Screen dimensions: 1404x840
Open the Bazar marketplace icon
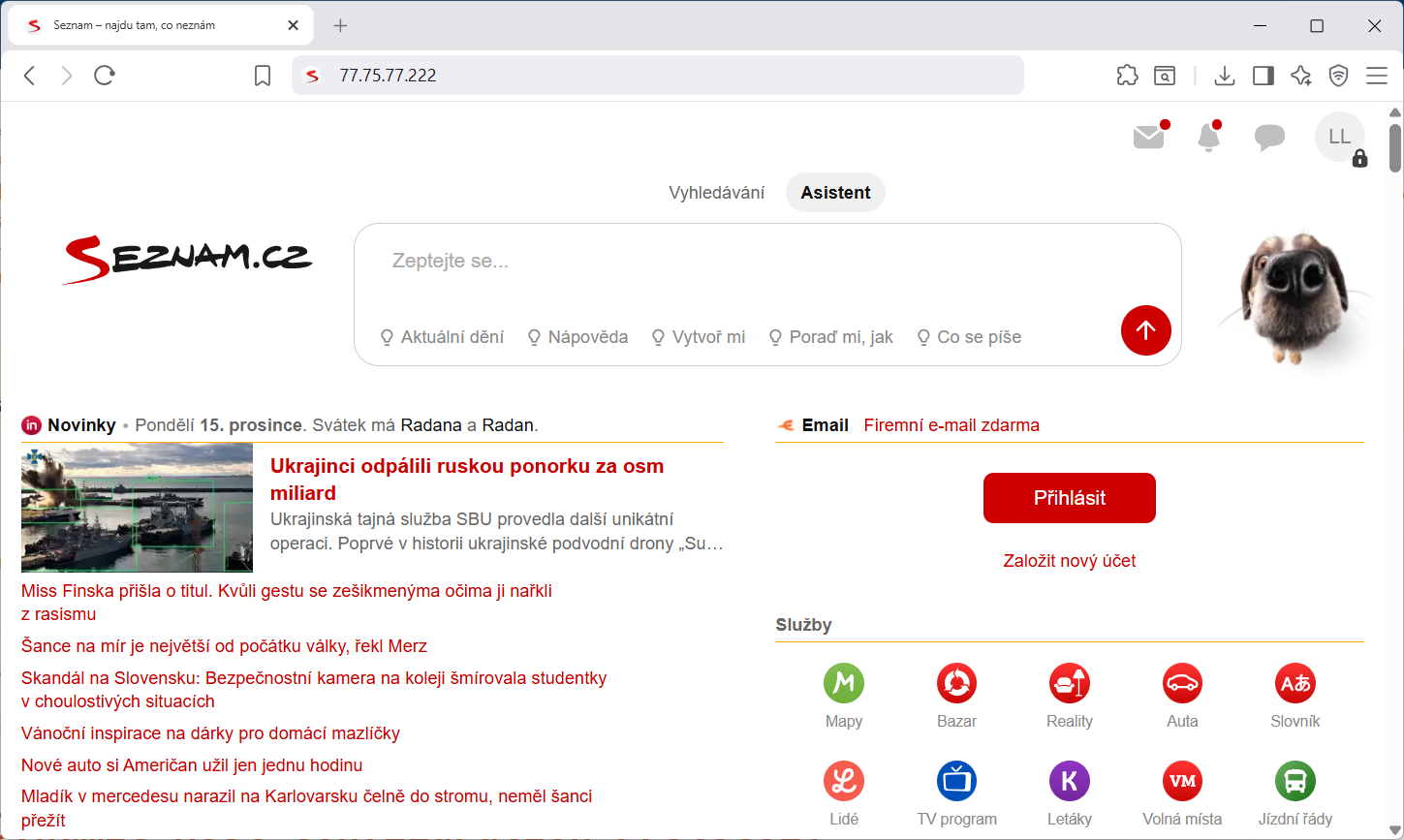point(956,683)
